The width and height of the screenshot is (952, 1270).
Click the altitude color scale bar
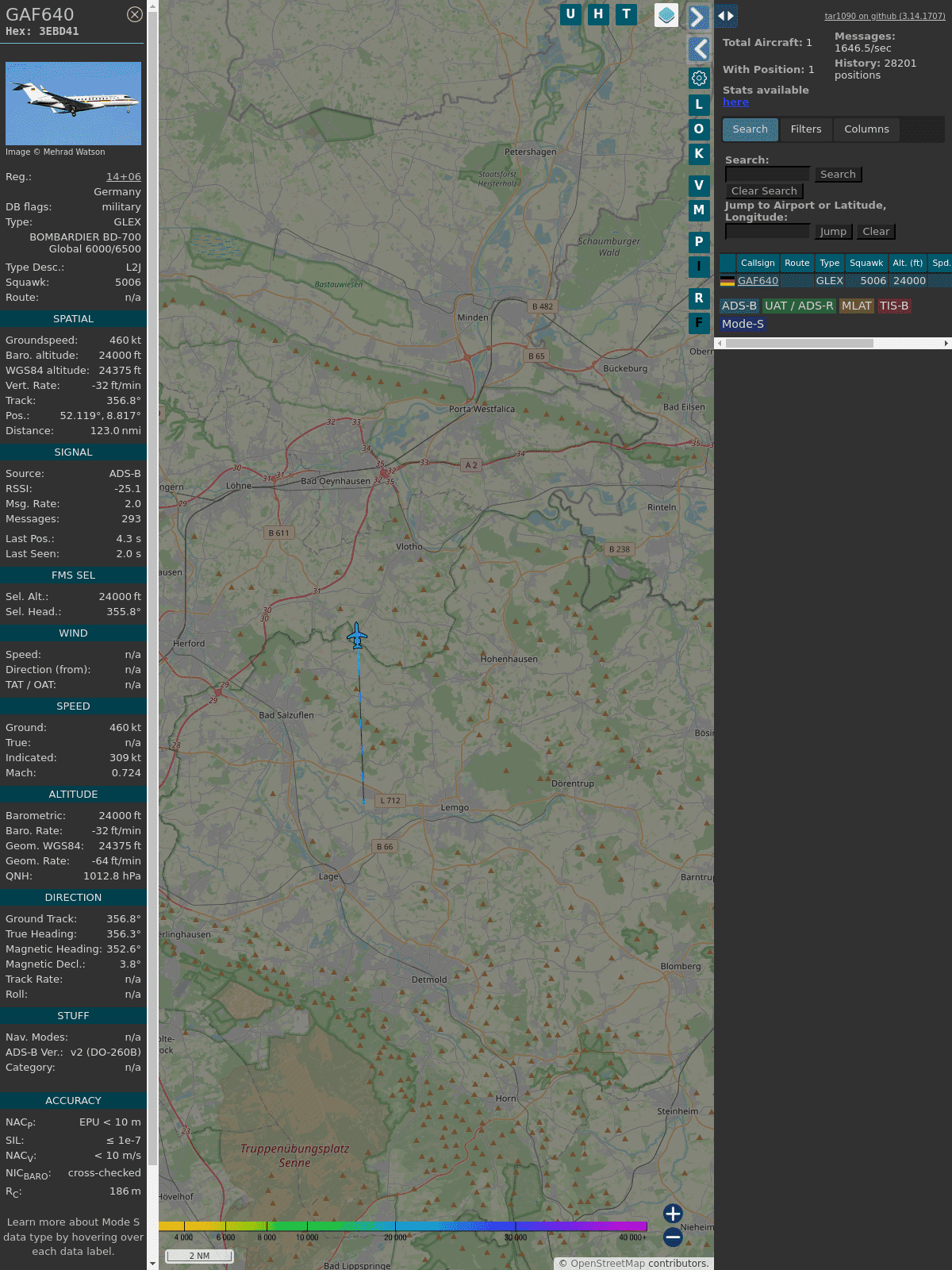pyautogui.click(x=403, y=1226)
